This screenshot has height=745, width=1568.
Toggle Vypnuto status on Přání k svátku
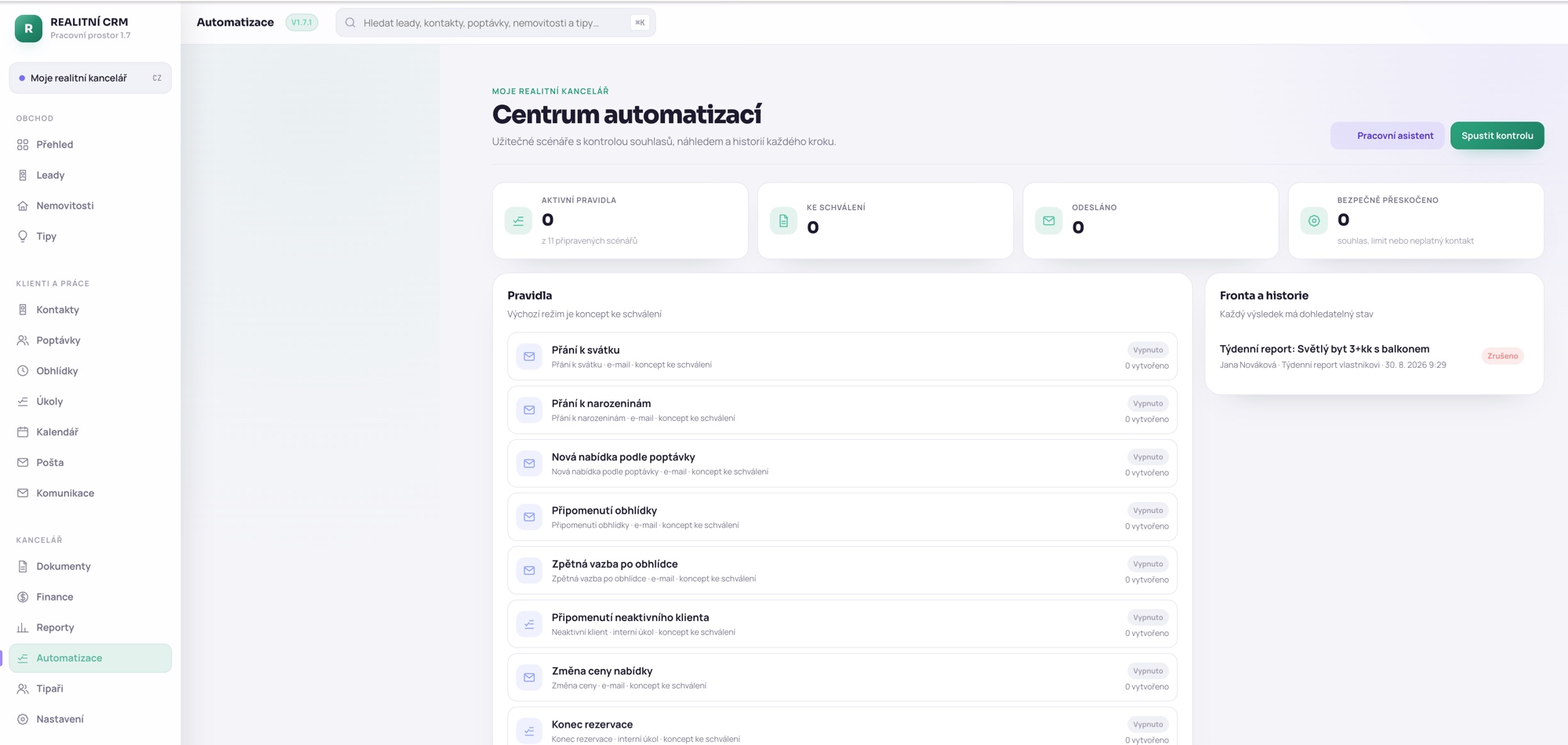point(1148,350)
